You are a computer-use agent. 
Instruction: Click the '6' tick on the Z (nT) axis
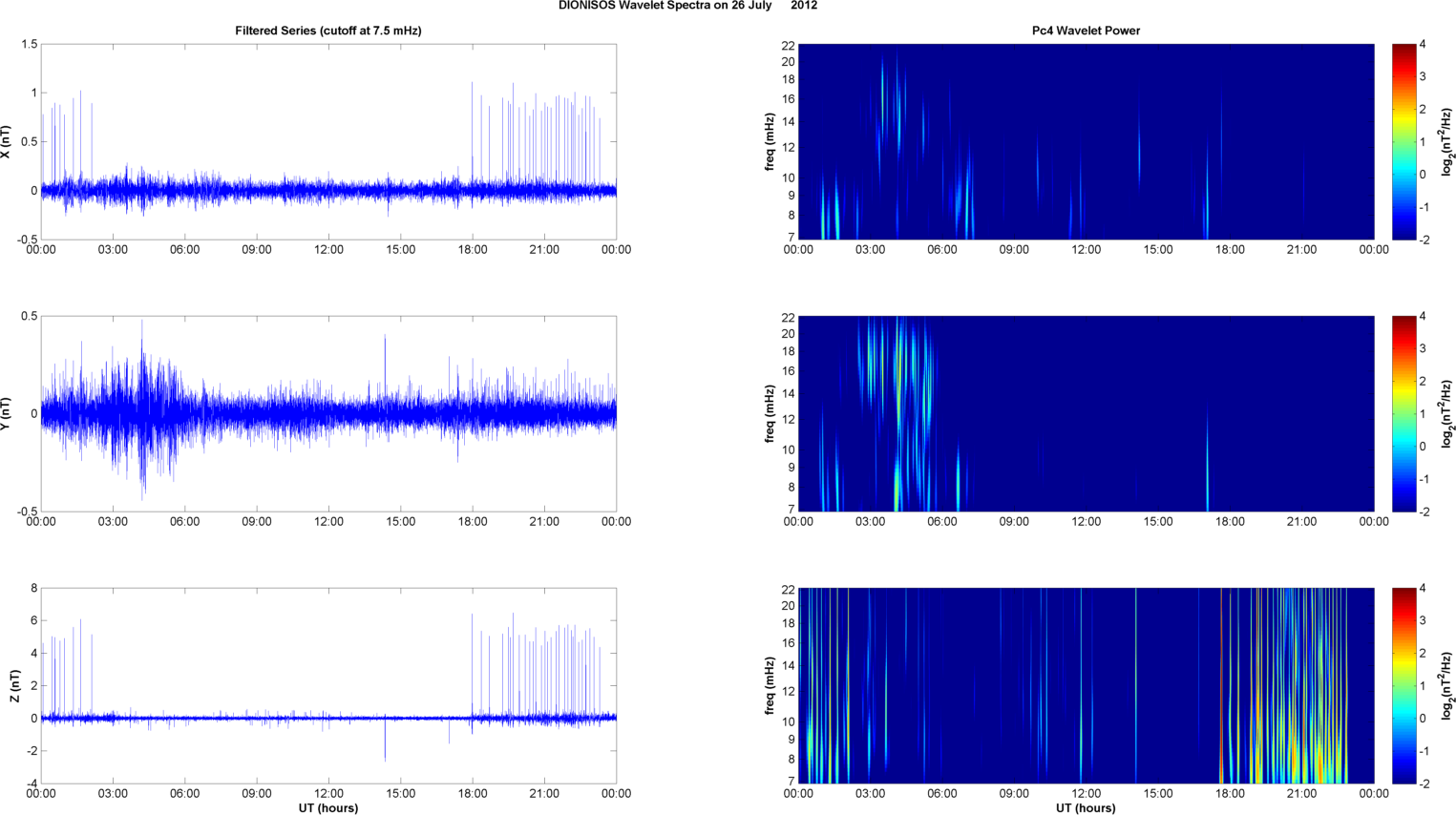coord(34,620)
